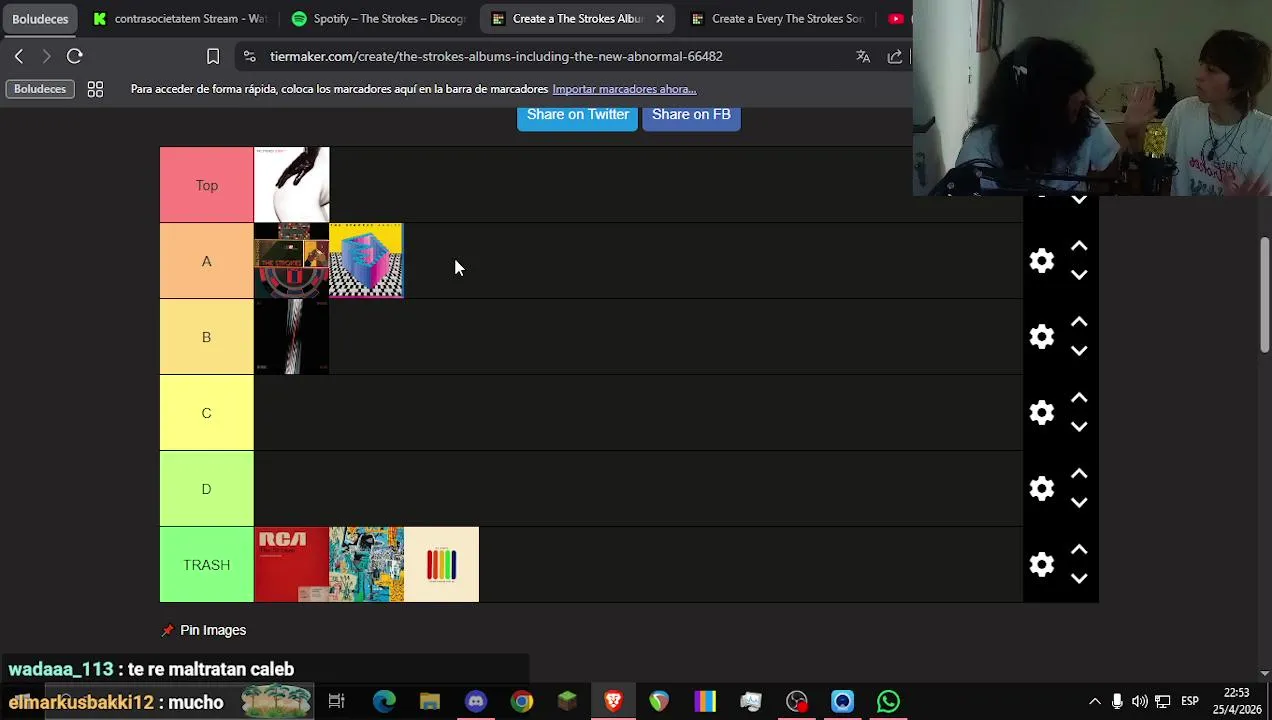Move tier B row up with arrow
Screen dimensions: 1272x720
click(1079, 322)
